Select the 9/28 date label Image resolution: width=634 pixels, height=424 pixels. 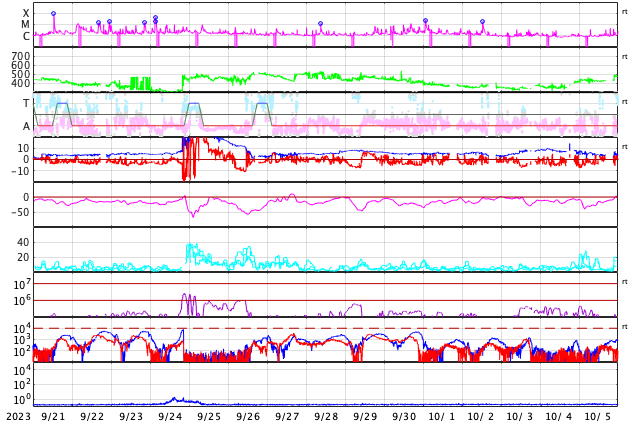326,417
